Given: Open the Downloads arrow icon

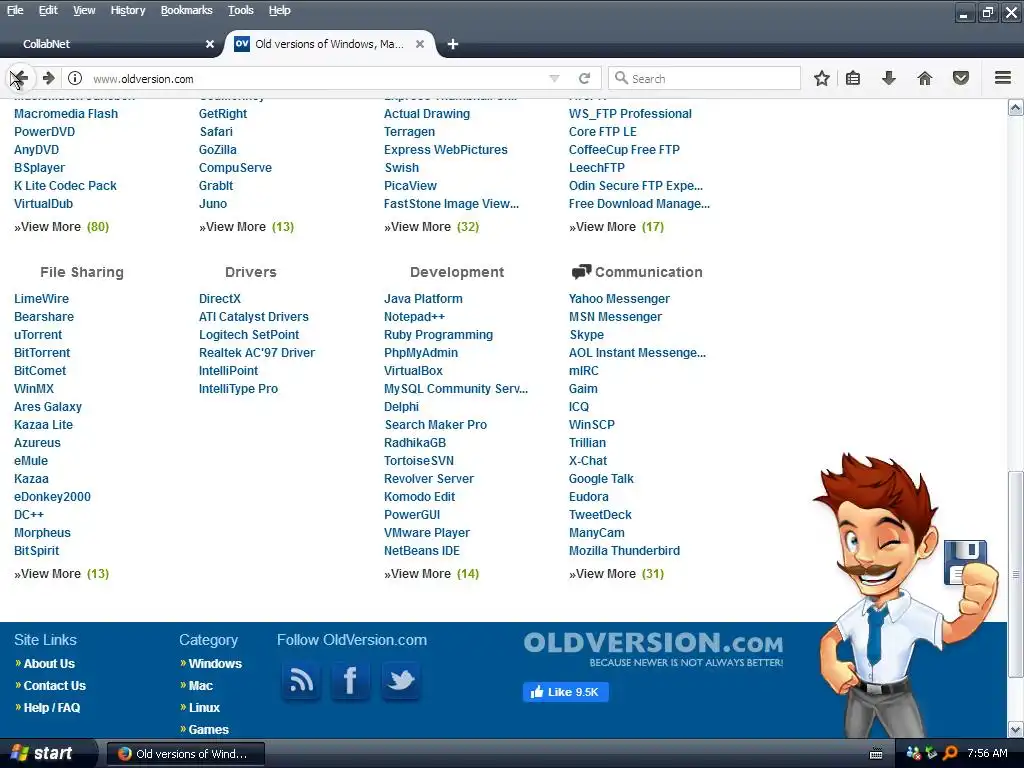Looking at the screenshot, I should tap(889, 78).
